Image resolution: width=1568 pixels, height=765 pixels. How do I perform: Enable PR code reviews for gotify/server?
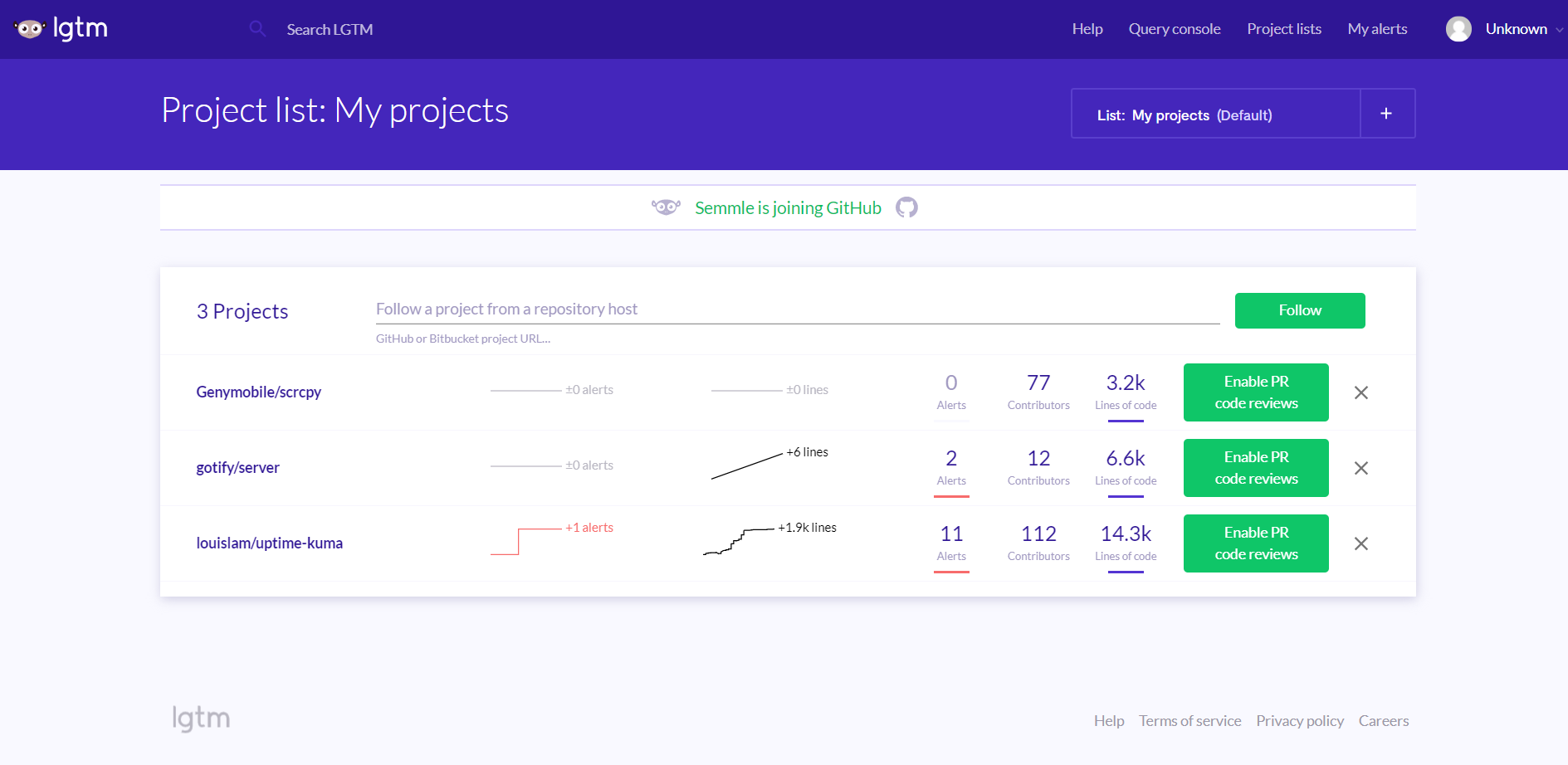coord(1256,468)
